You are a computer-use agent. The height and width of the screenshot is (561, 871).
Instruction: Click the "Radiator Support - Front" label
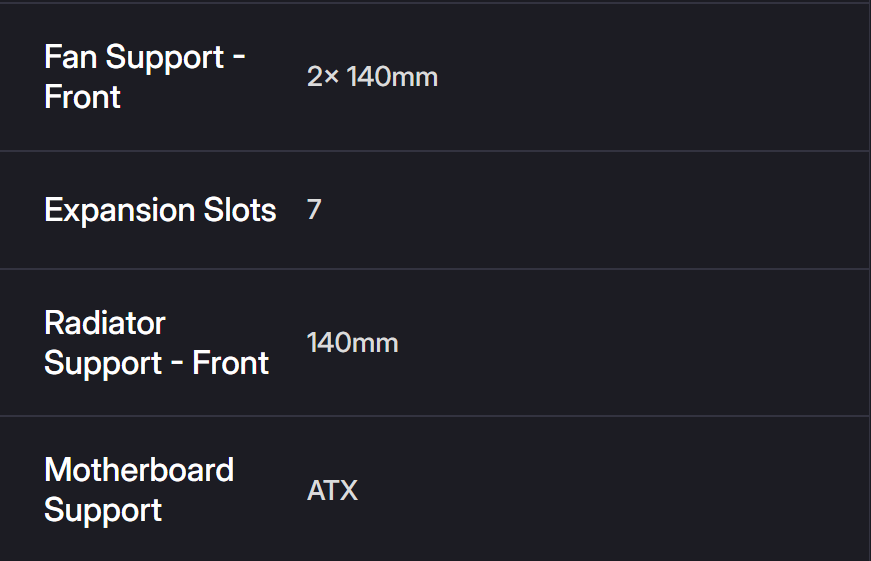coord(156,343)
